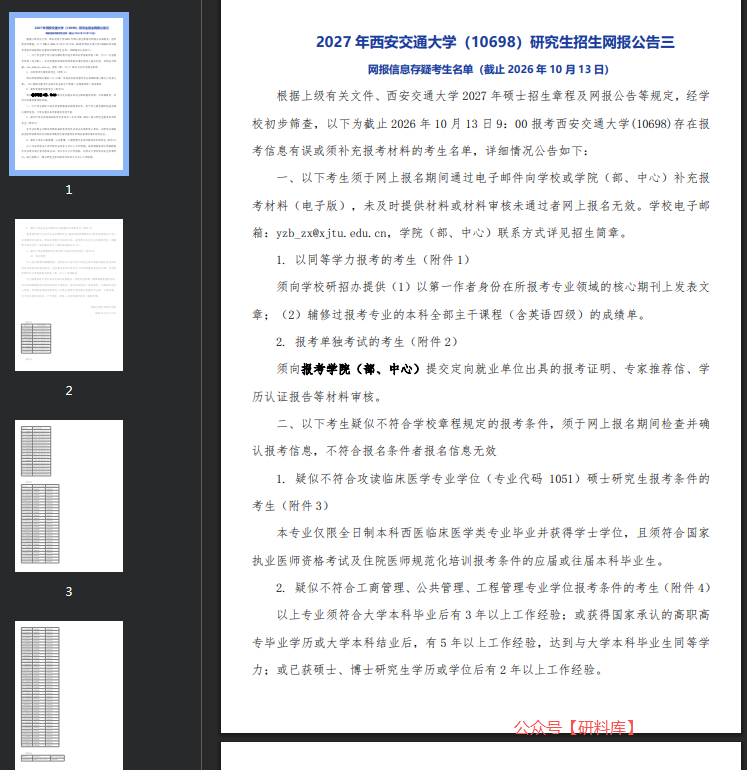This screenshot has height=770, width=747.
Task: Click line starting '二、以下考生疑似不符合学校章程'
Action: [493, 424]
